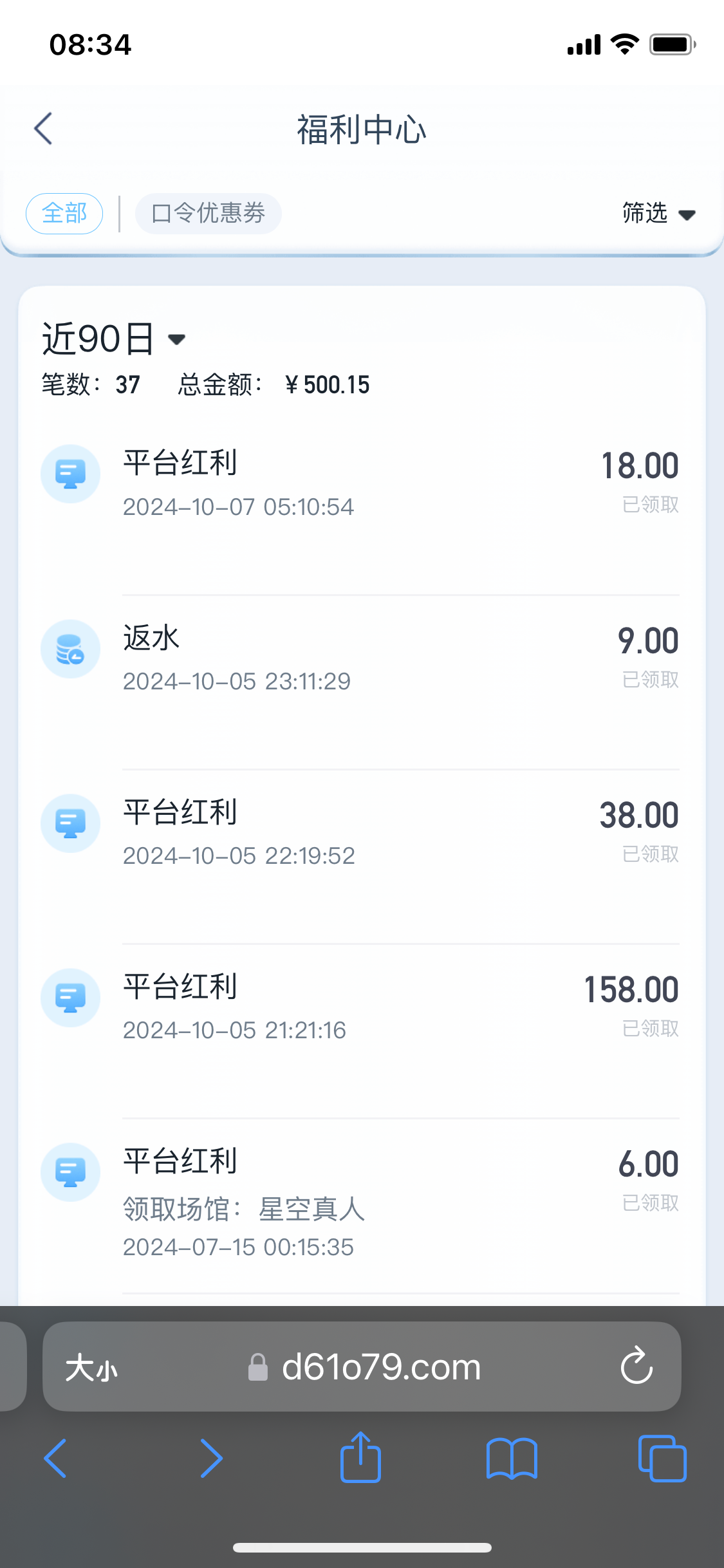Select the 全部 filter tab

tap(64, 213)
